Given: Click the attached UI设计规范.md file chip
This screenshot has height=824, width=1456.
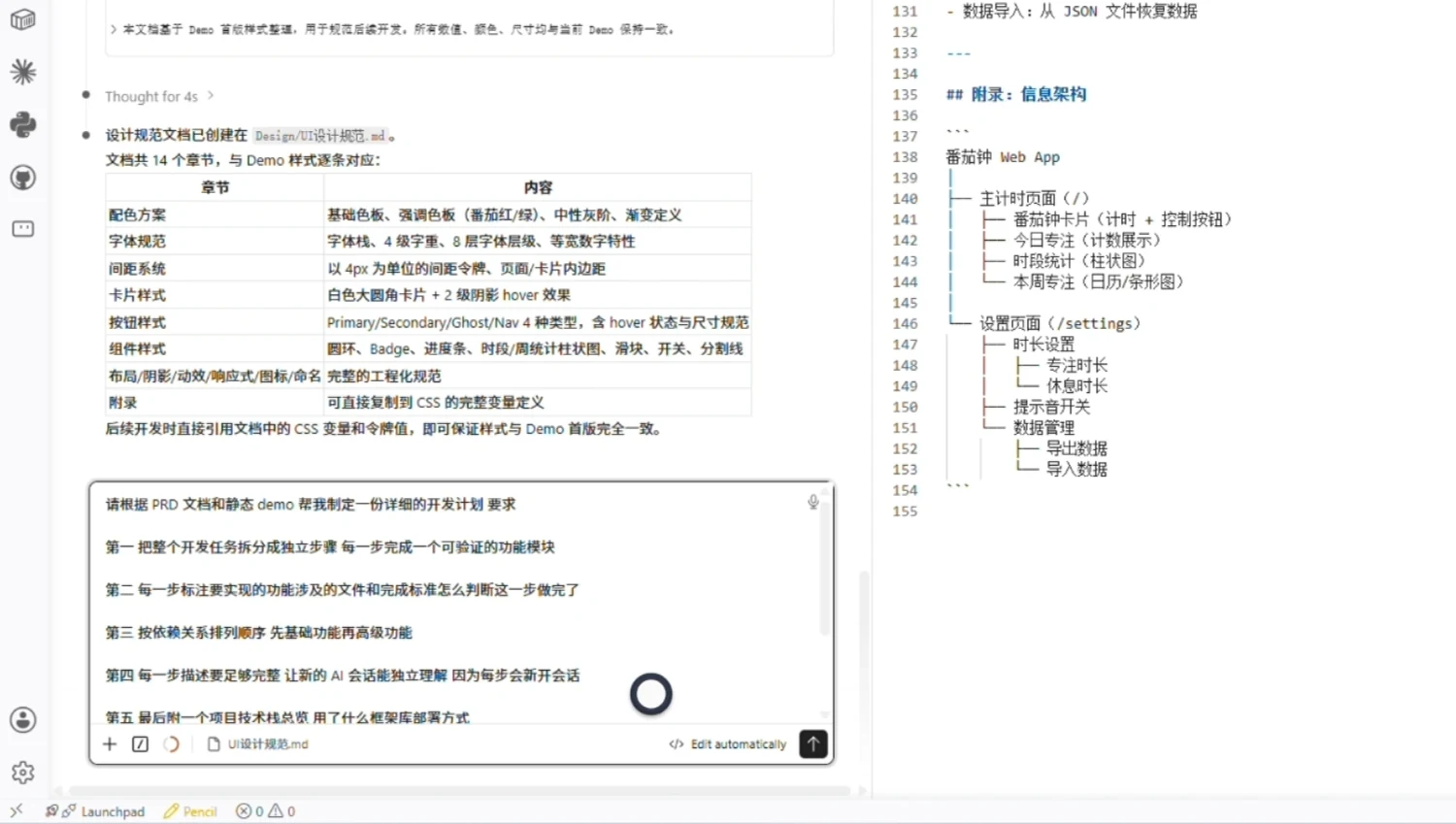Looking at the screenshot, I should 258,744.
